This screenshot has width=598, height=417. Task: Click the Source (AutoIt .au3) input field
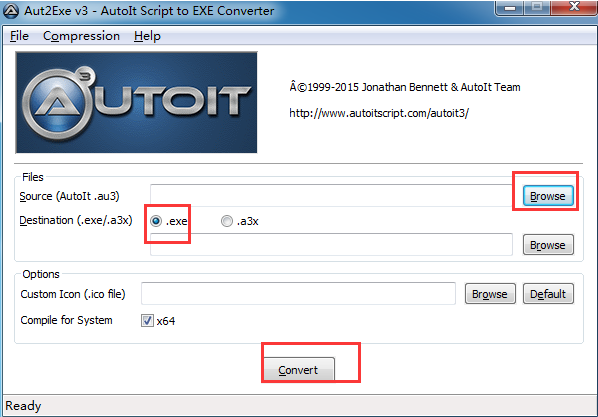331,196
